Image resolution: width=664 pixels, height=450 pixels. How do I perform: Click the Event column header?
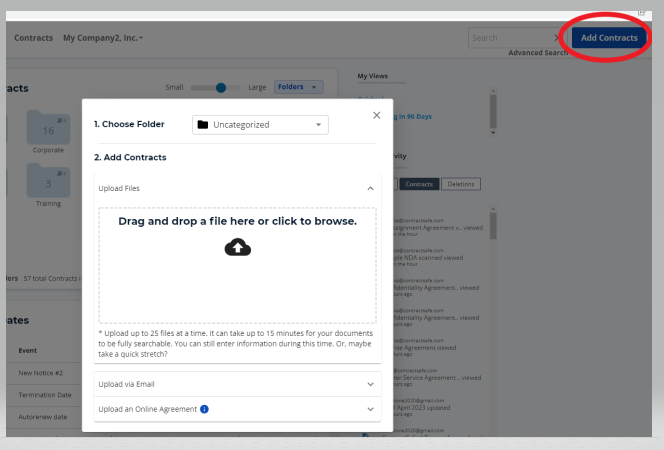tap(28, 351)
